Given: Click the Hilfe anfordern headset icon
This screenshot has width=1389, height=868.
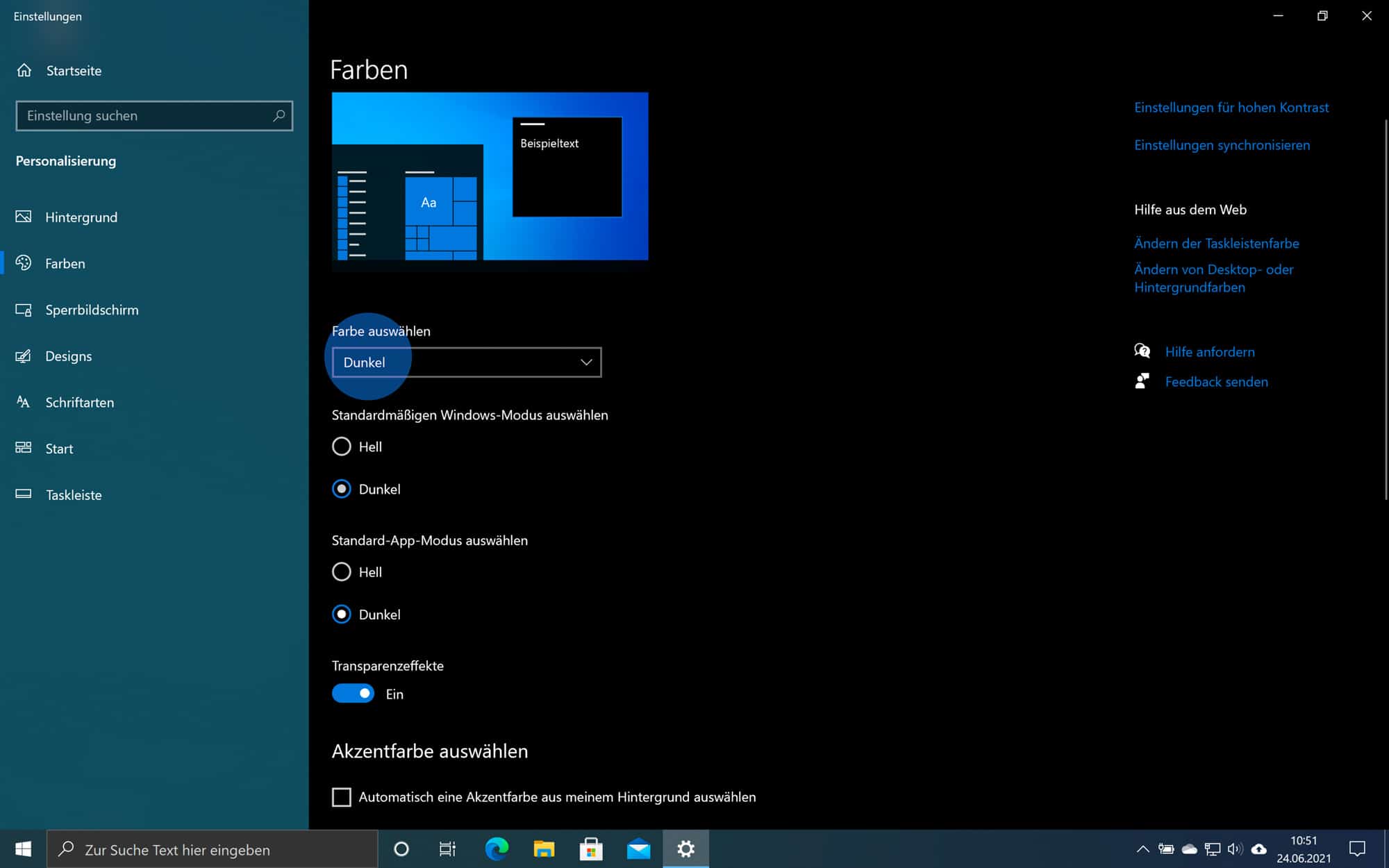Looking at the screenshot, I should (x=1142, y=351).
